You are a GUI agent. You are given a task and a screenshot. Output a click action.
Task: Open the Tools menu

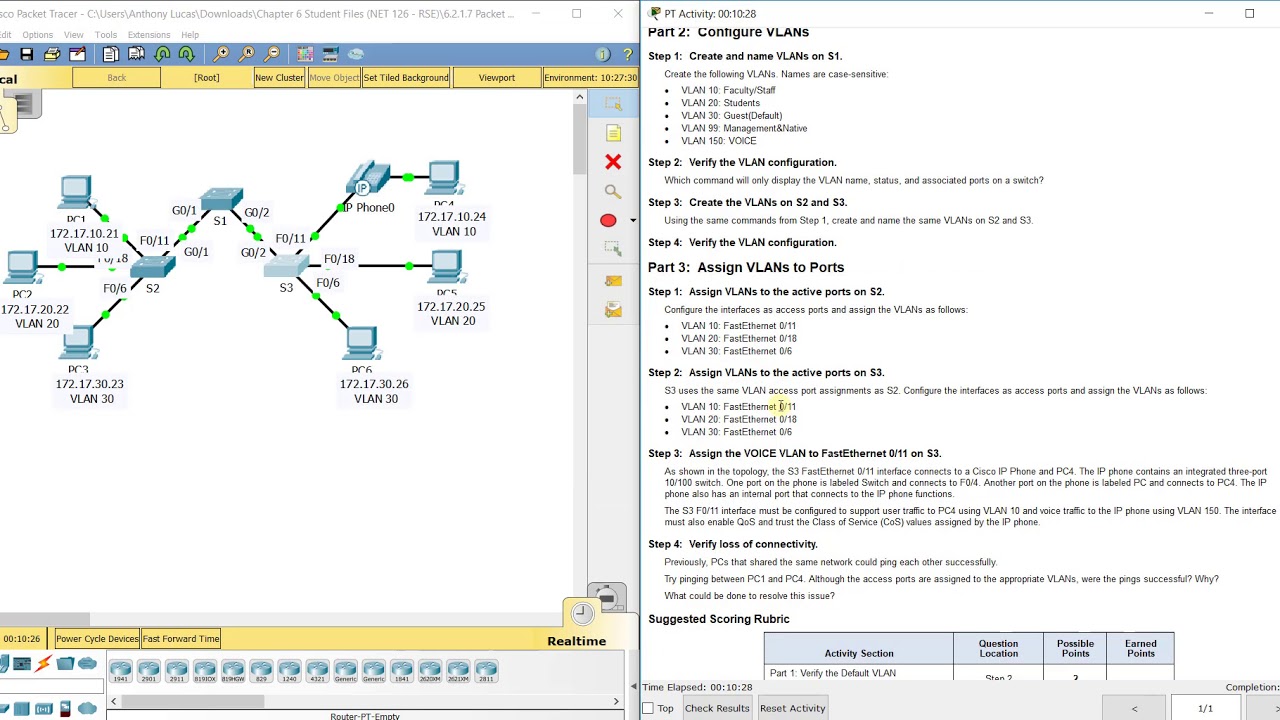[106, 35]
